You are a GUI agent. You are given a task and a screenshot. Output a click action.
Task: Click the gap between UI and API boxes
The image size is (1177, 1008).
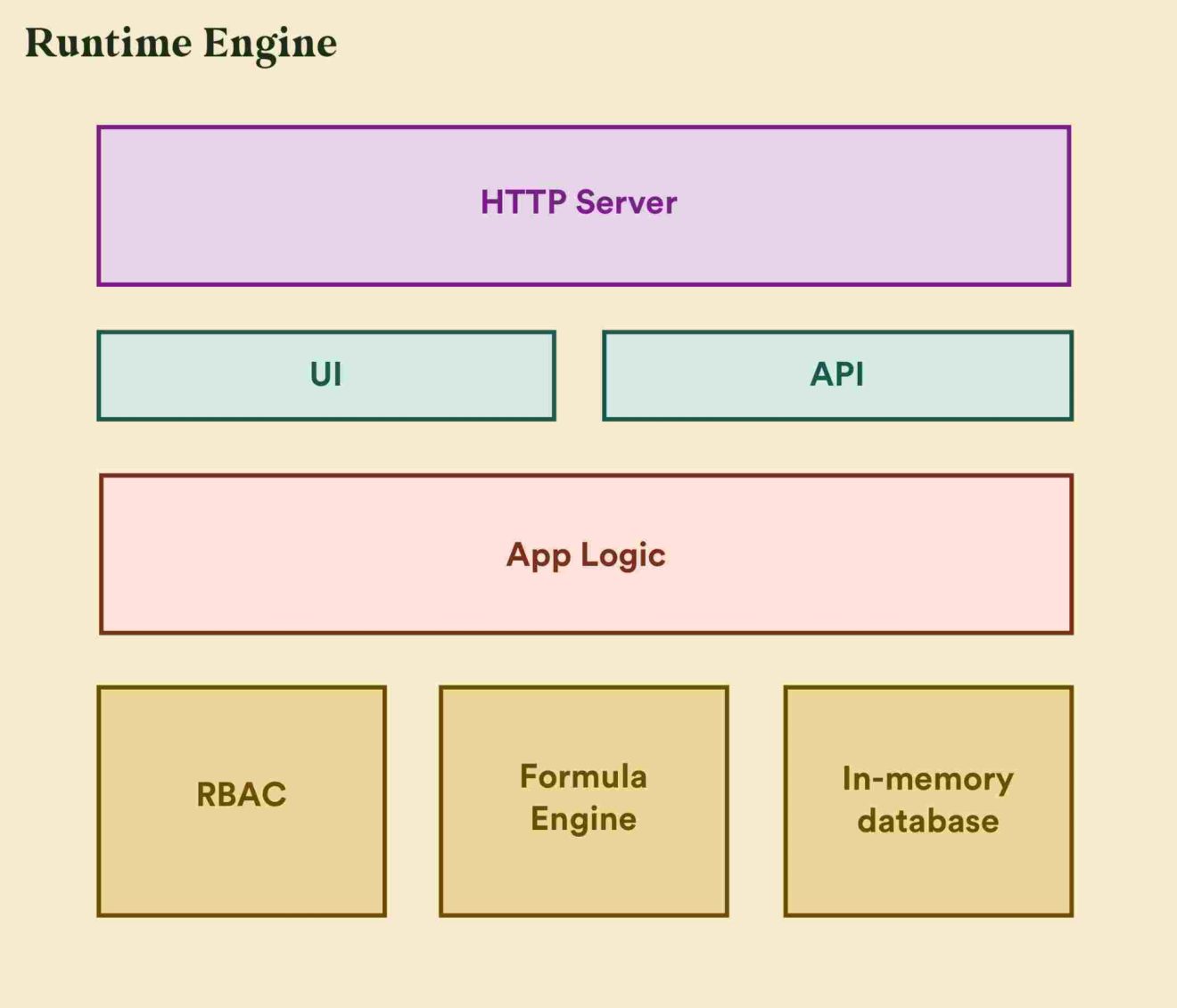(x=580, y=374)
